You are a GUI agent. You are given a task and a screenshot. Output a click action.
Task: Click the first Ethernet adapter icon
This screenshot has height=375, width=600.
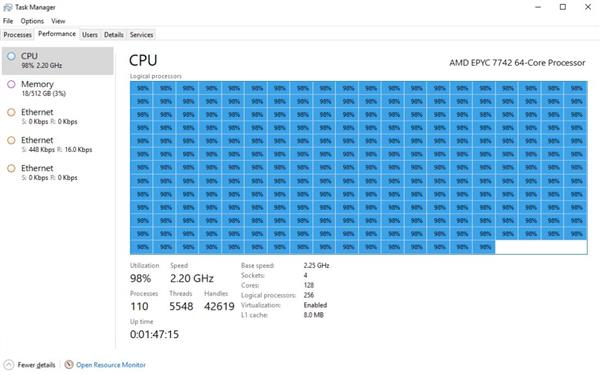tap(11, 112)
